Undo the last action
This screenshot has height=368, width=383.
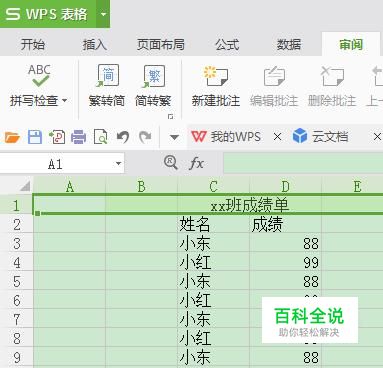point(123,137)
